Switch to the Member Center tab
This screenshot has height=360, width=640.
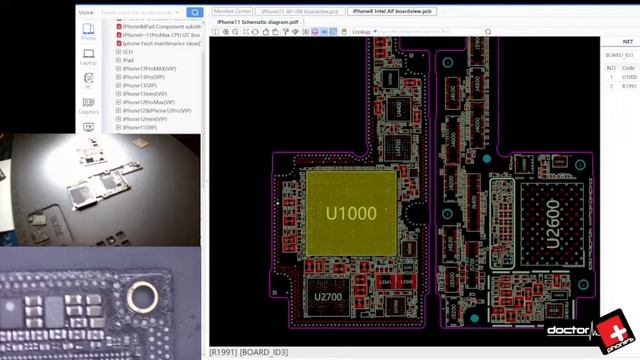(x=232, y=11)
